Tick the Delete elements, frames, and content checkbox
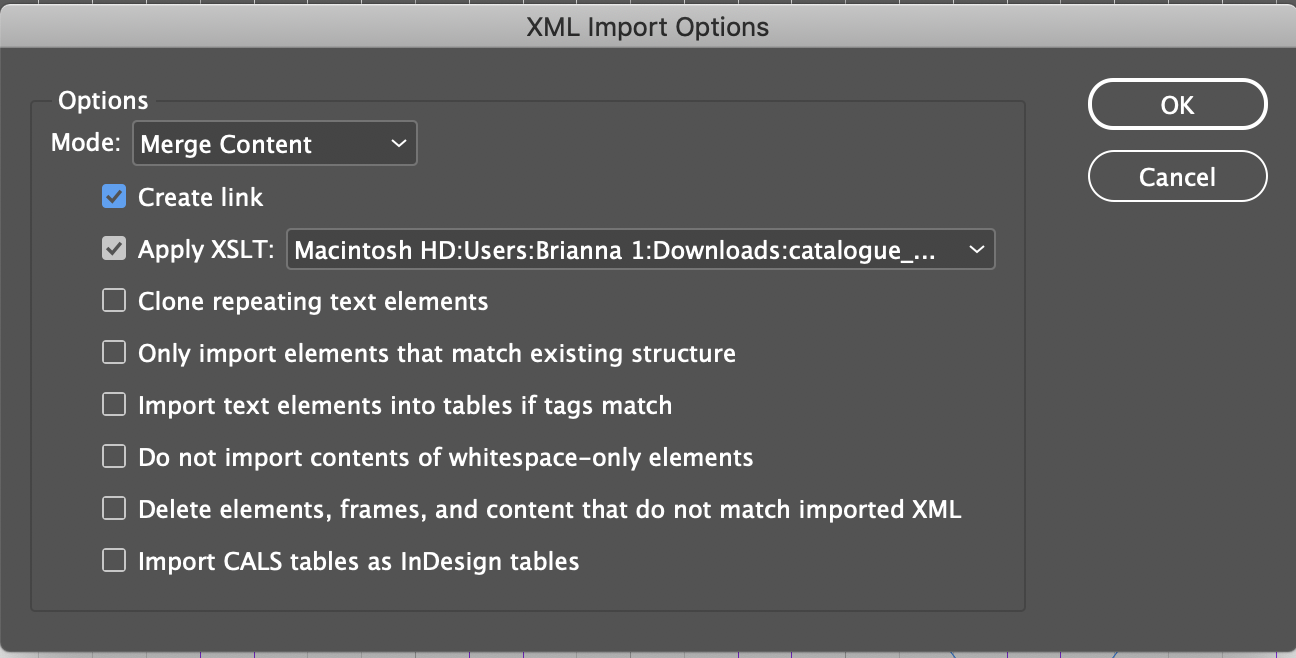Screen dimensions: 1296x658 (x=114, y=509)
